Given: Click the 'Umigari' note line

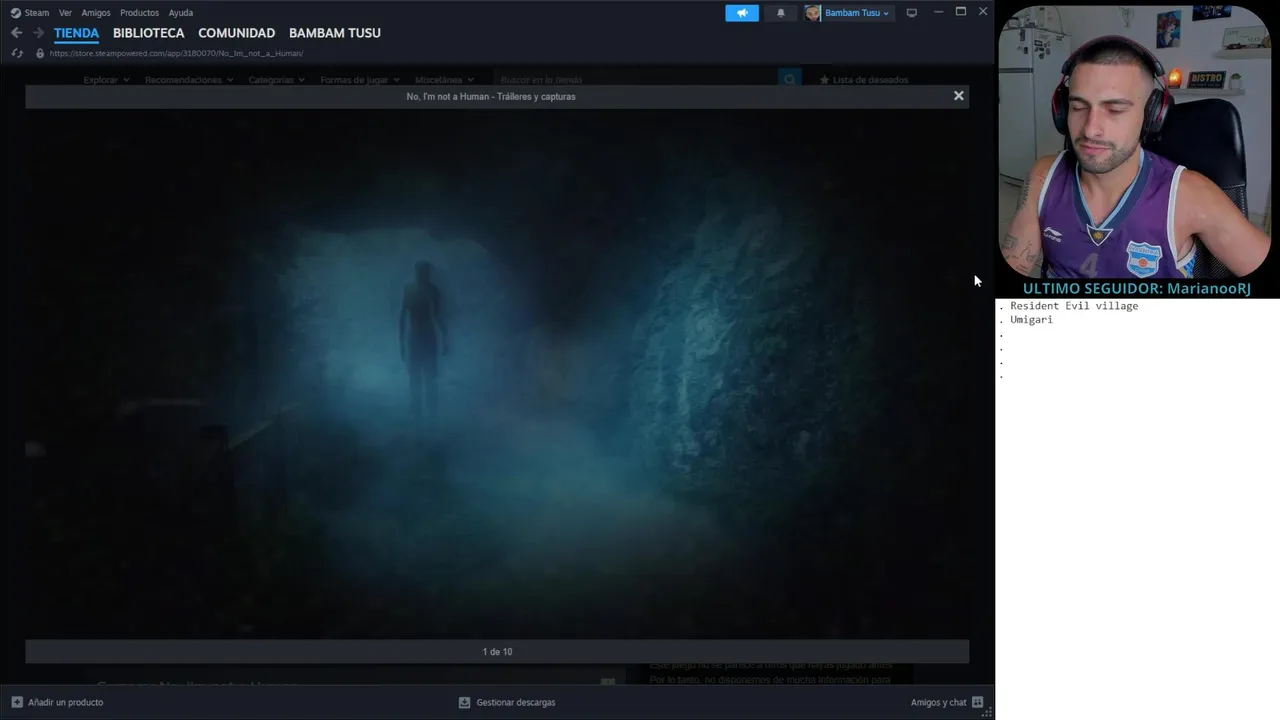Looking at the screenshot, I should tap(1031, 320).
